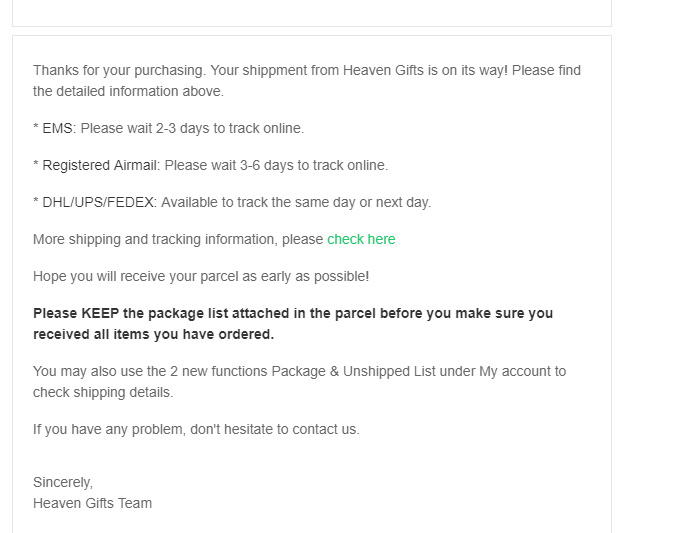The image size is (680, 533).
Task: Click "received all items you have ordered" line
Action: pyautogui.click(x=154, y=334)
